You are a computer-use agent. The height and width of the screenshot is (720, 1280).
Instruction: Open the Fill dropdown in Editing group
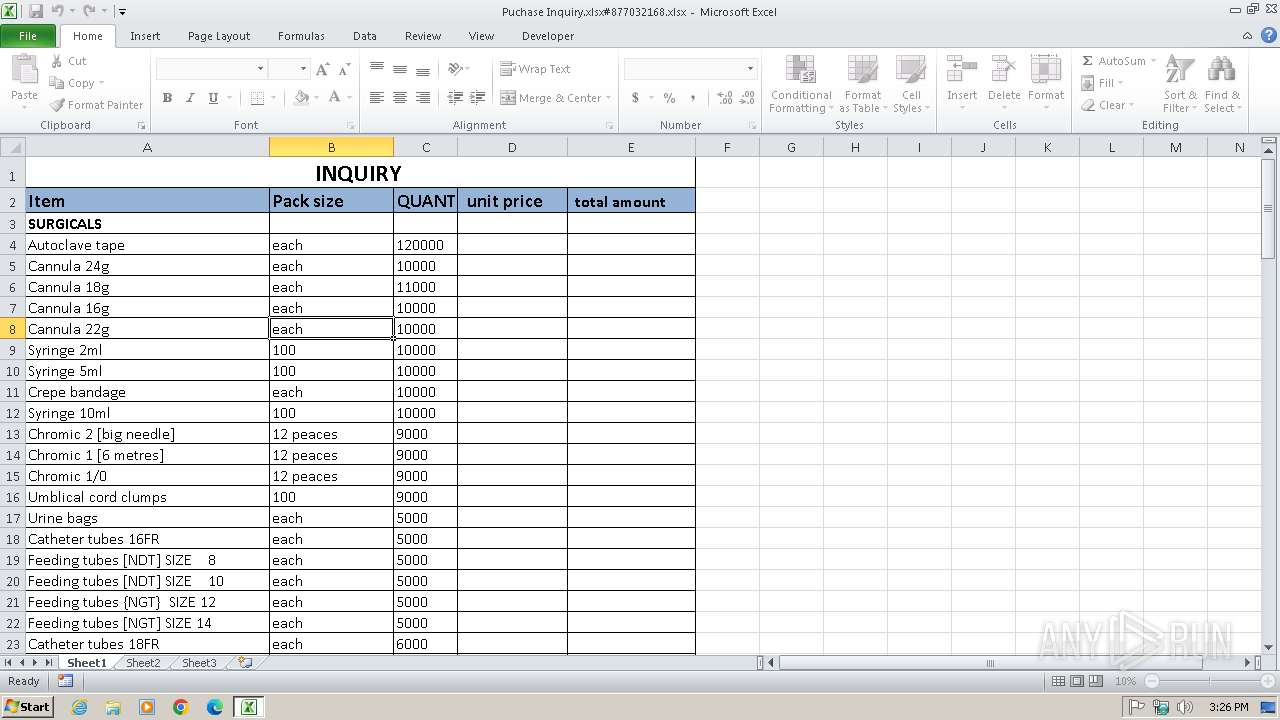point(1103,83)
